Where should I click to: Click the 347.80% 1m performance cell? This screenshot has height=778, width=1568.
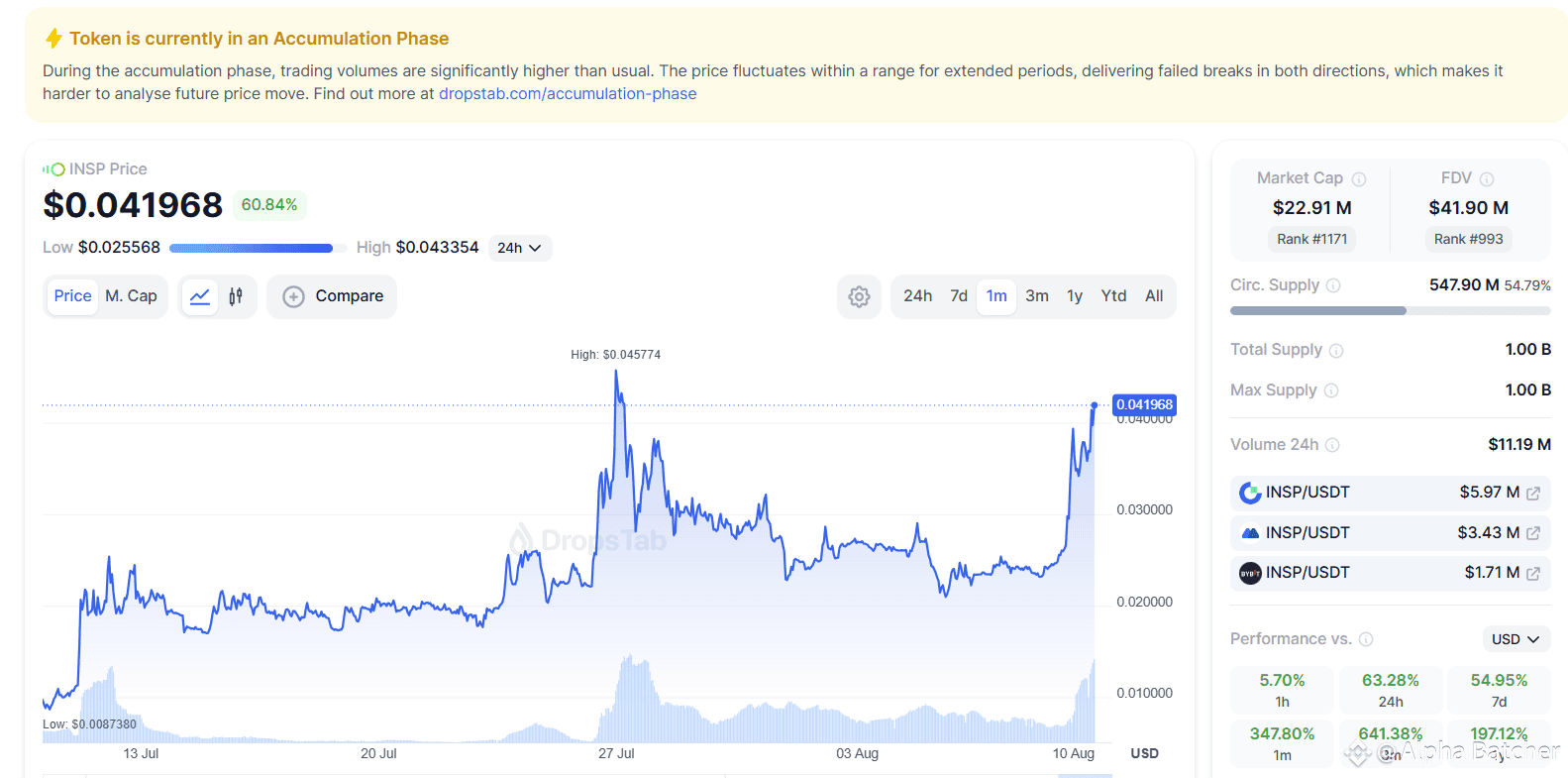click(1282, 743)
